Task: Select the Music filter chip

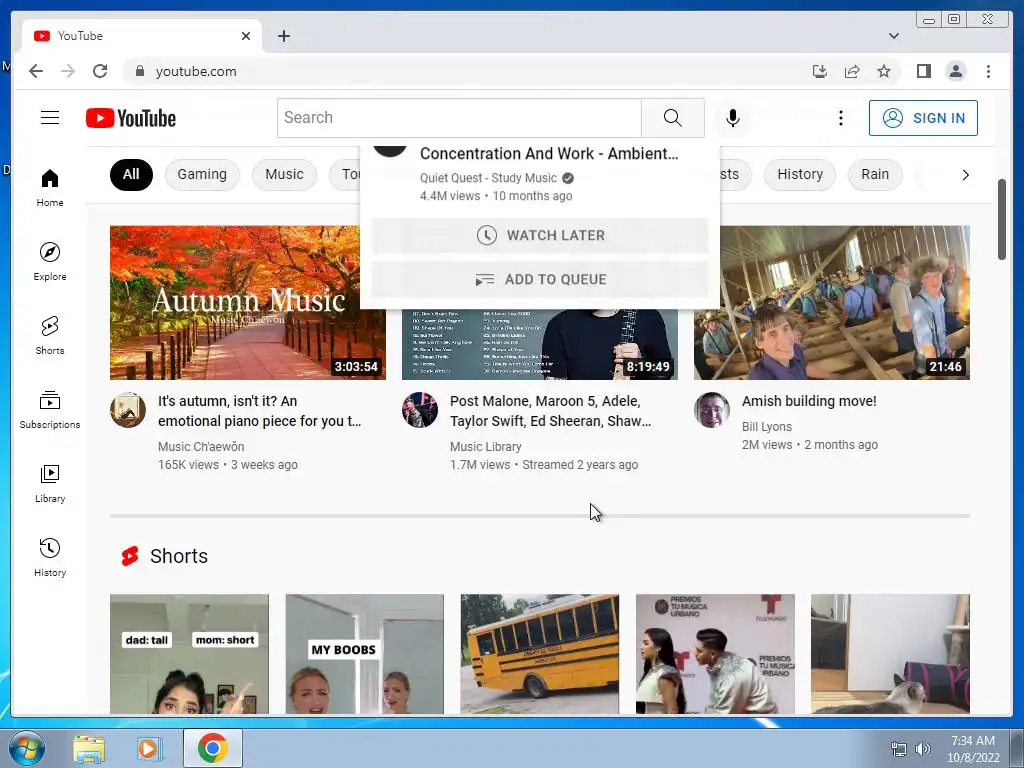Action: 284,174
